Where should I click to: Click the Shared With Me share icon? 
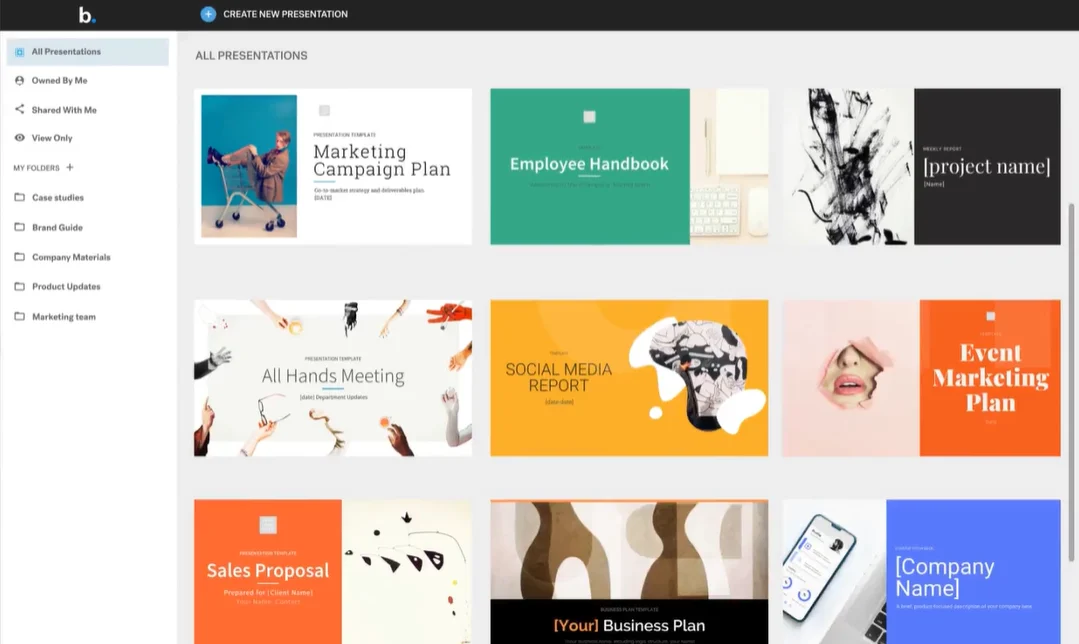click(20, 110)
